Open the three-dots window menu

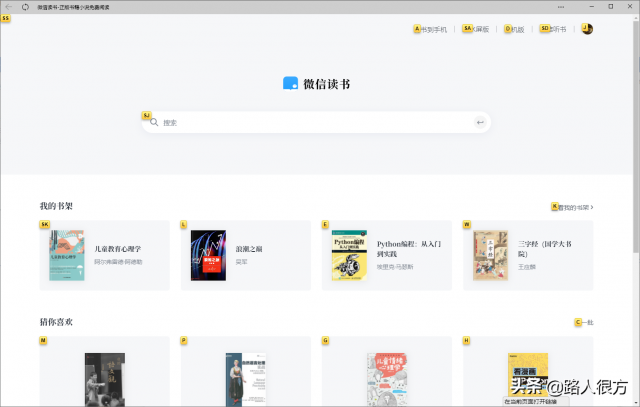pyautogui.click(x=561, y=7)
